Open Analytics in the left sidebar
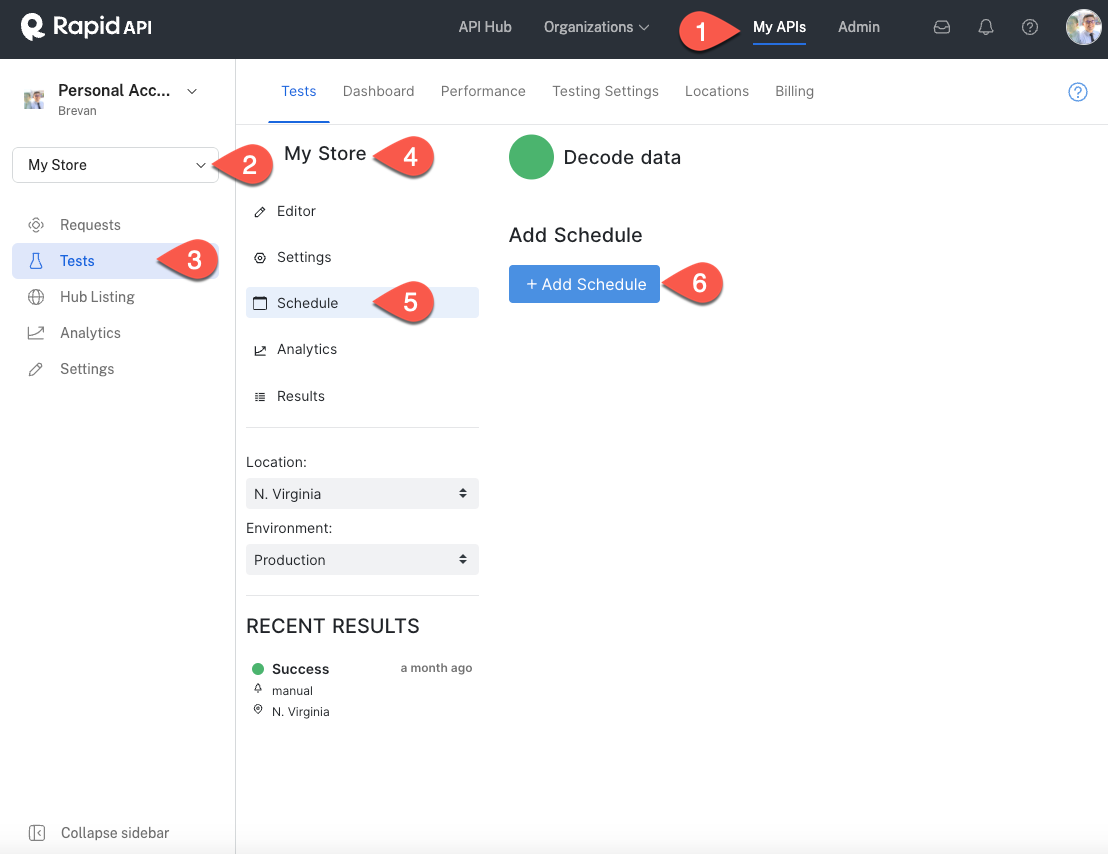The height and width of the screenshot is (854, 1108). [x=115, y=333]
